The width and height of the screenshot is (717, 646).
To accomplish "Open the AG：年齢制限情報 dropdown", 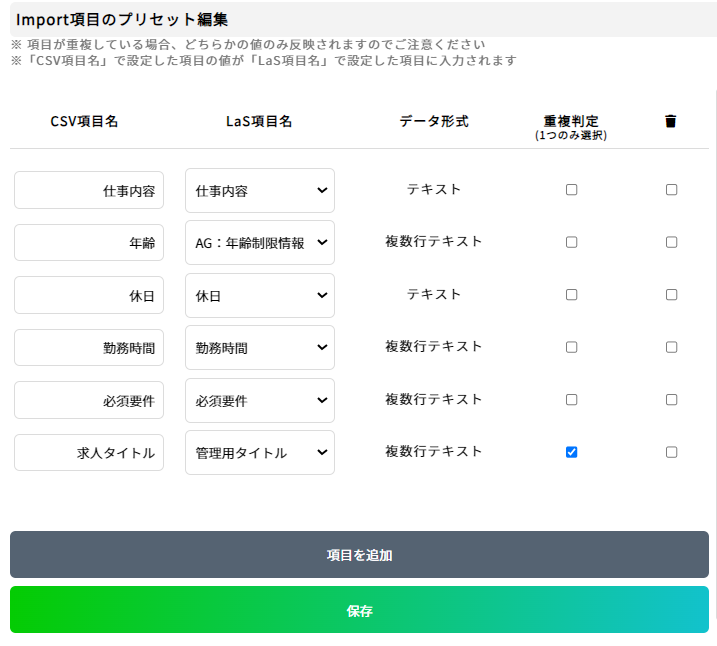I will 260,242.
